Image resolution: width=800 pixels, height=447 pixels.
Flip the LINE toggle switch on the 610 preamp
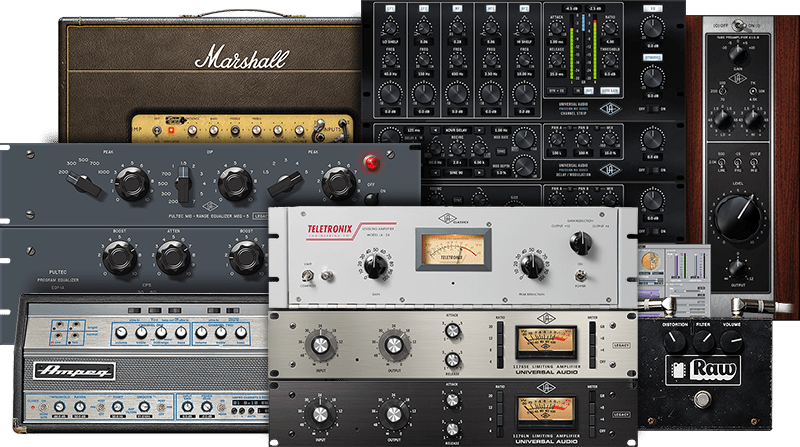721,163
